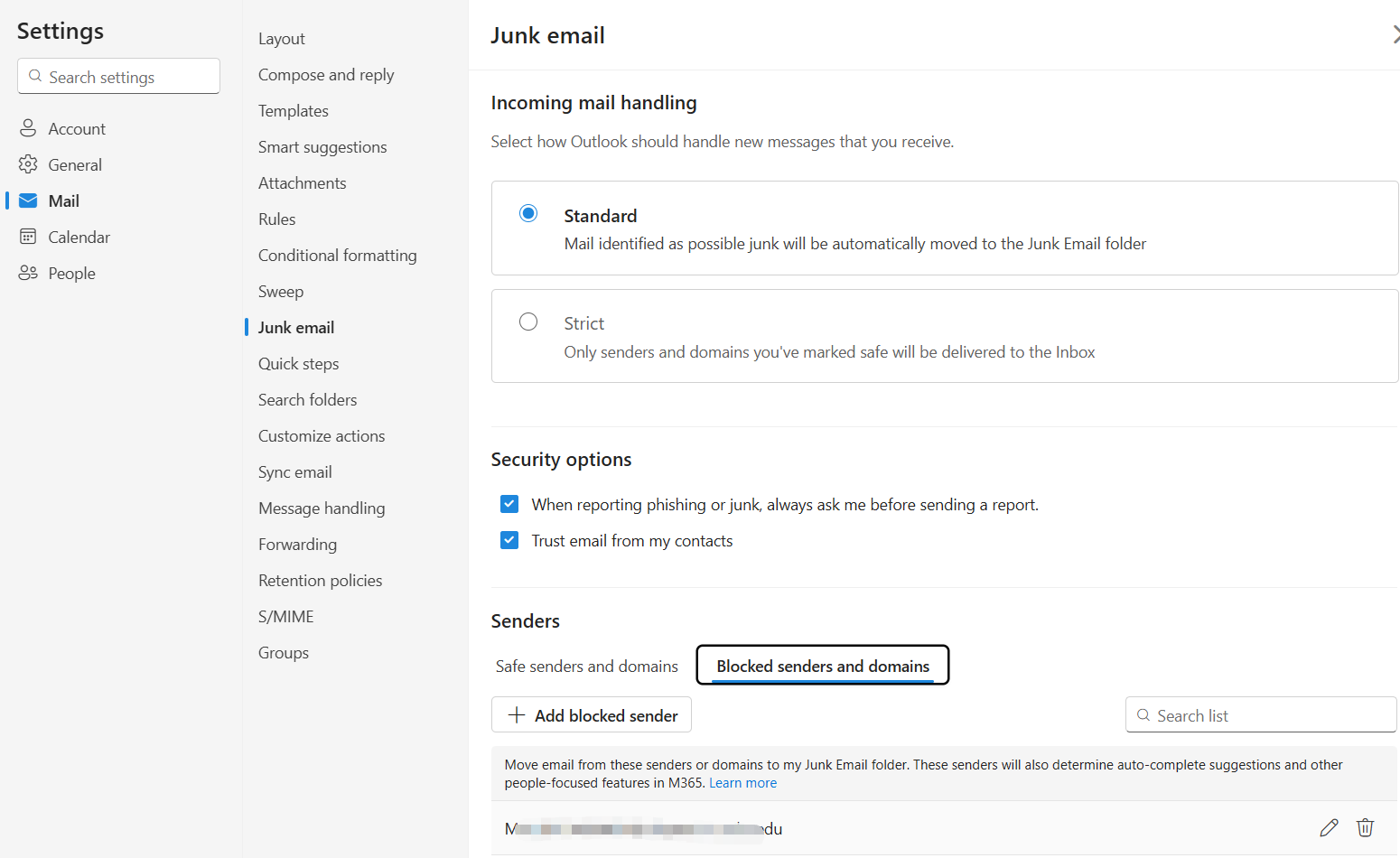The width and height of the screenshot is (1400, 858).
Task: Go to Forwarding settings
Action: (297, 545)
